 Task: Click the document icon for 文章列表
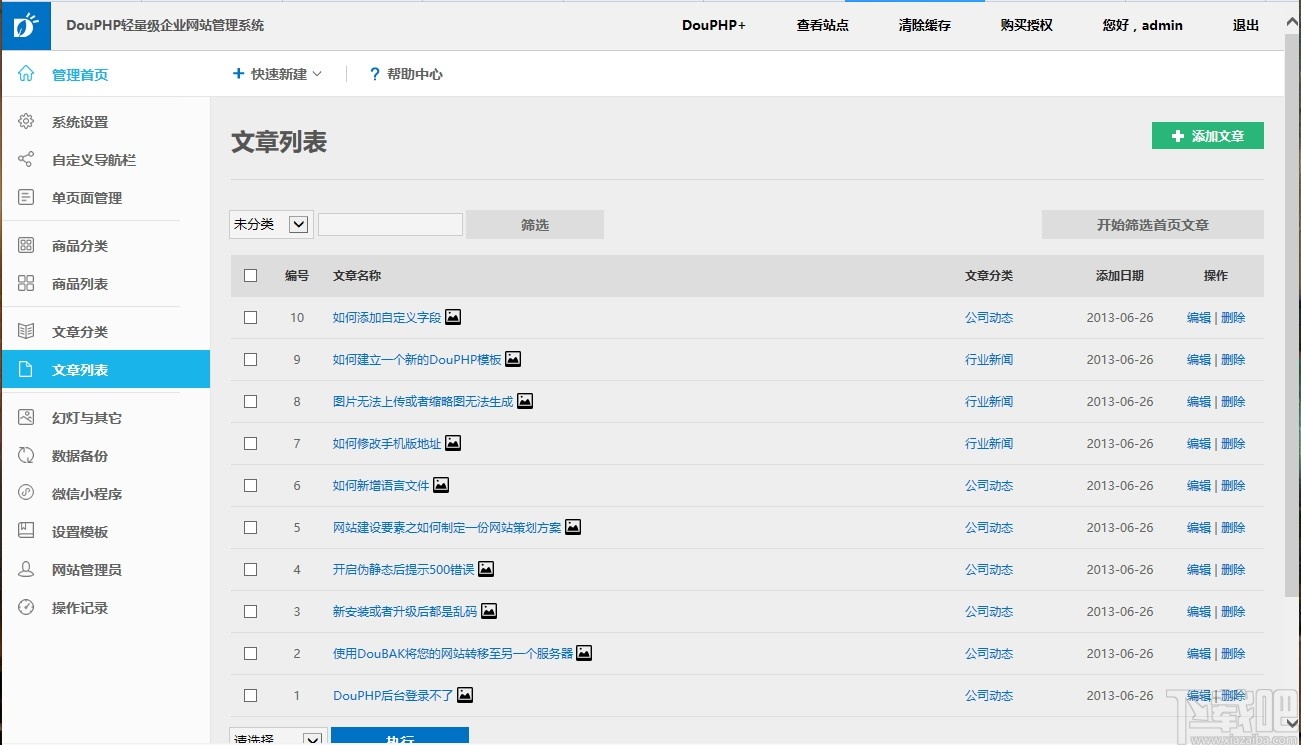point(26,370)
